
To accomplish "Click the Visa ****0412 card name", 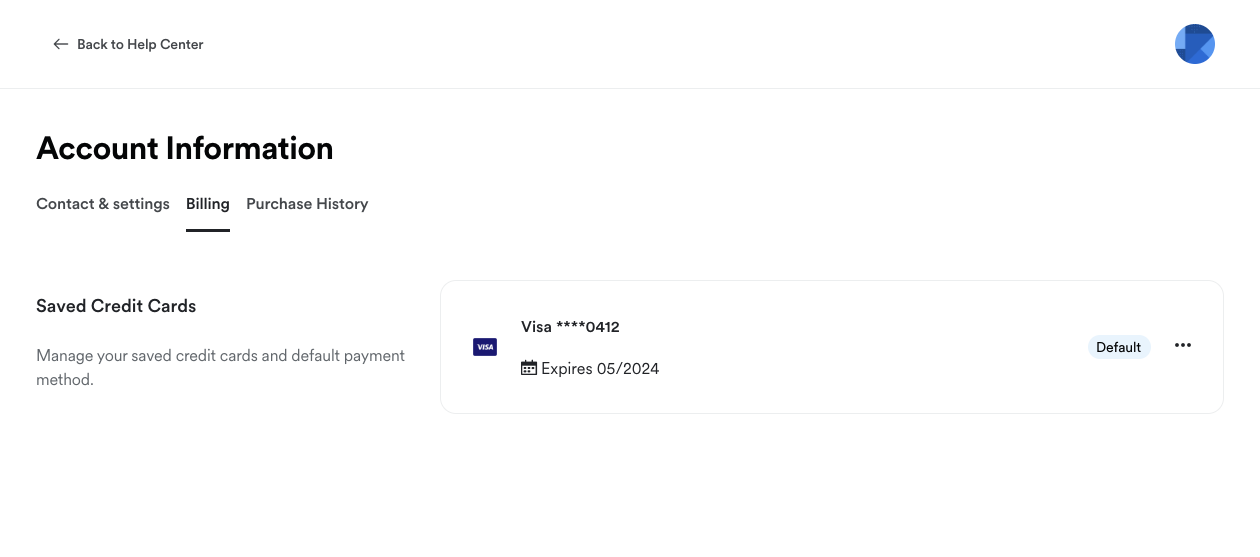I will 570,327.
